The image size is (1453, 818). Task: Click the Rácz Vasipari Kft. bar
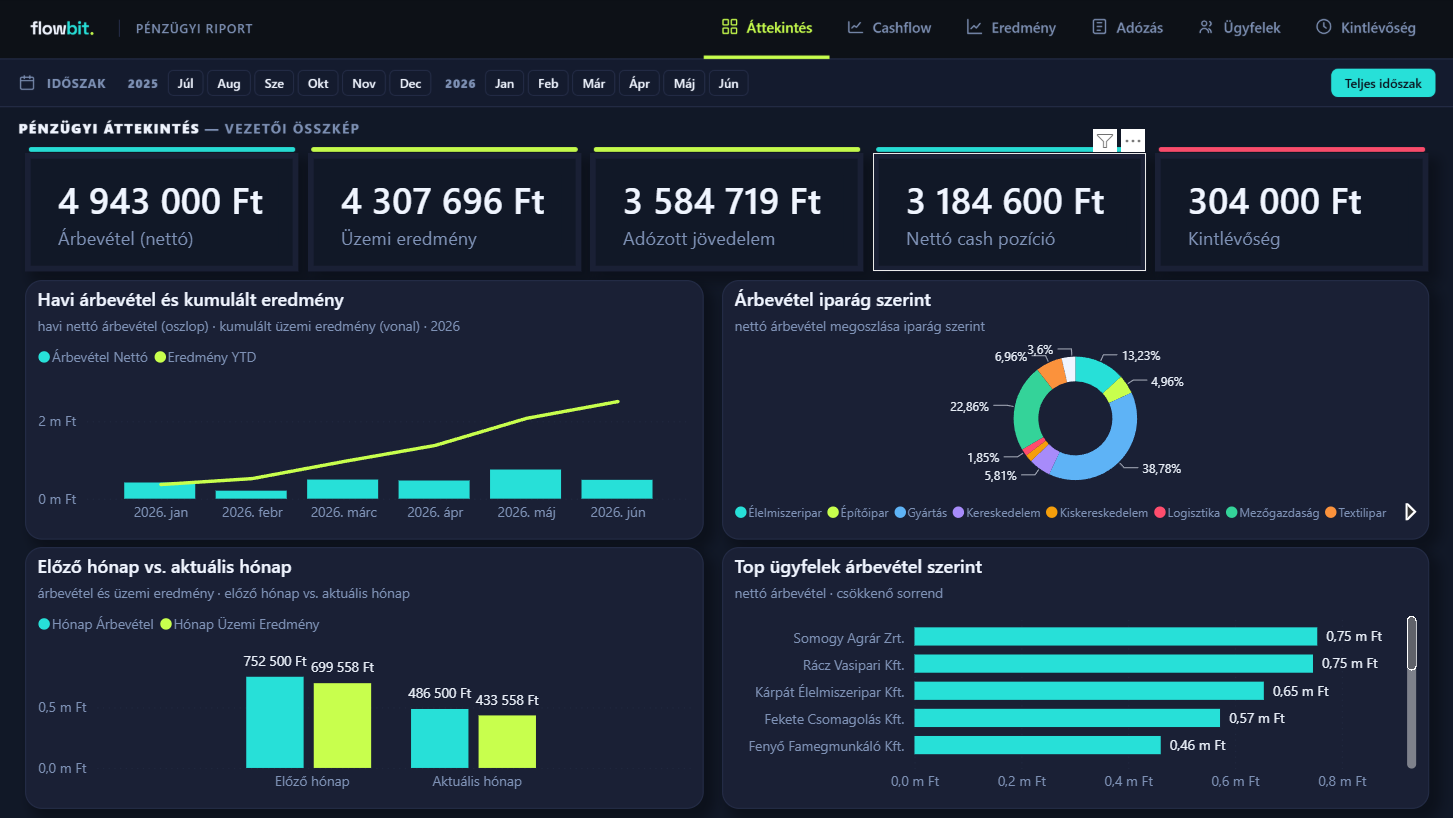[x=1114, y=664]
